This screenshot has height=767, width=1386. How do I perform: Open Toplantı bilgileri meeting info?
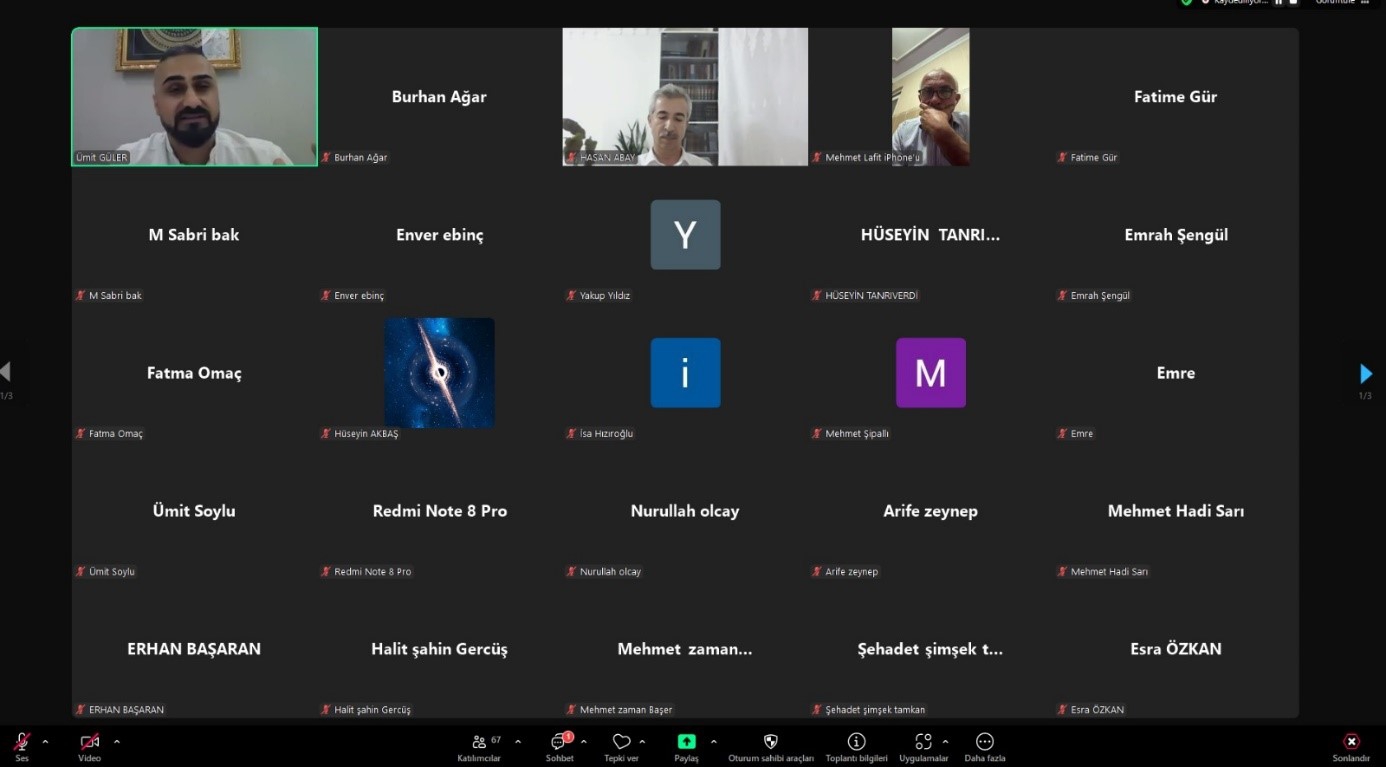tap(856, 746)
